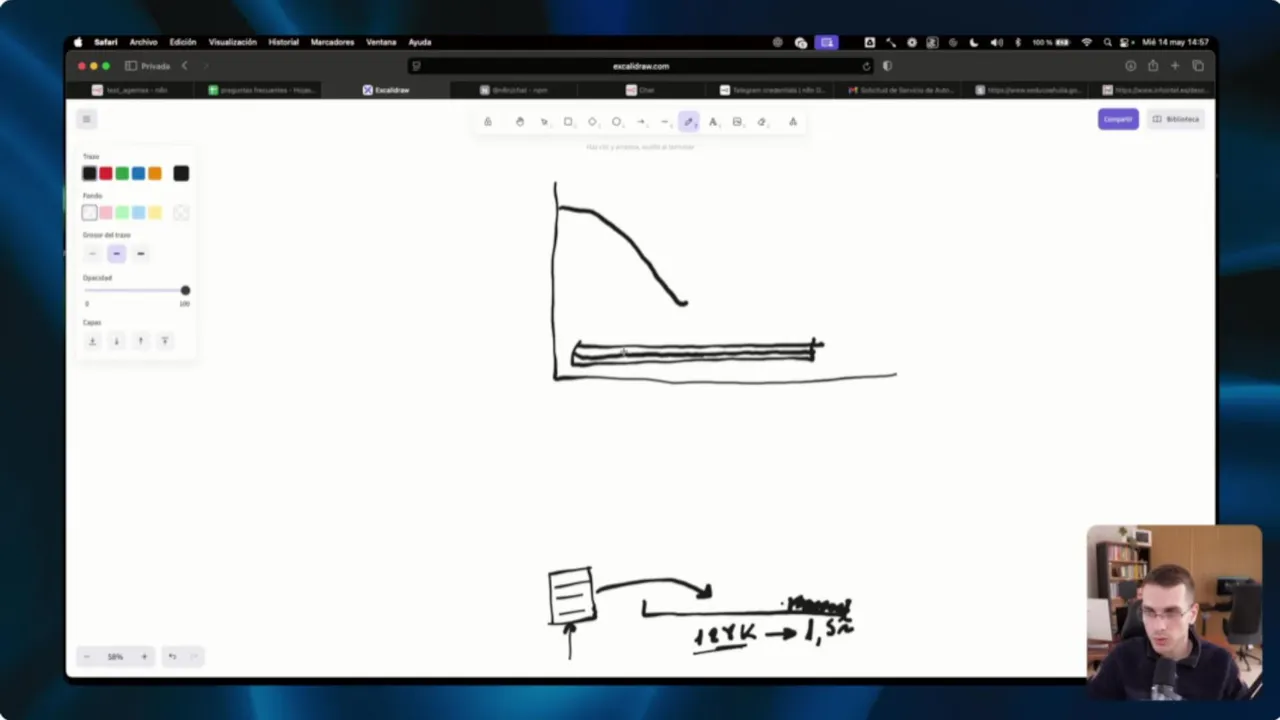Click the excalidraw.com address bar
Screen dimensions: 1280x720
click(x=641, y=66)
